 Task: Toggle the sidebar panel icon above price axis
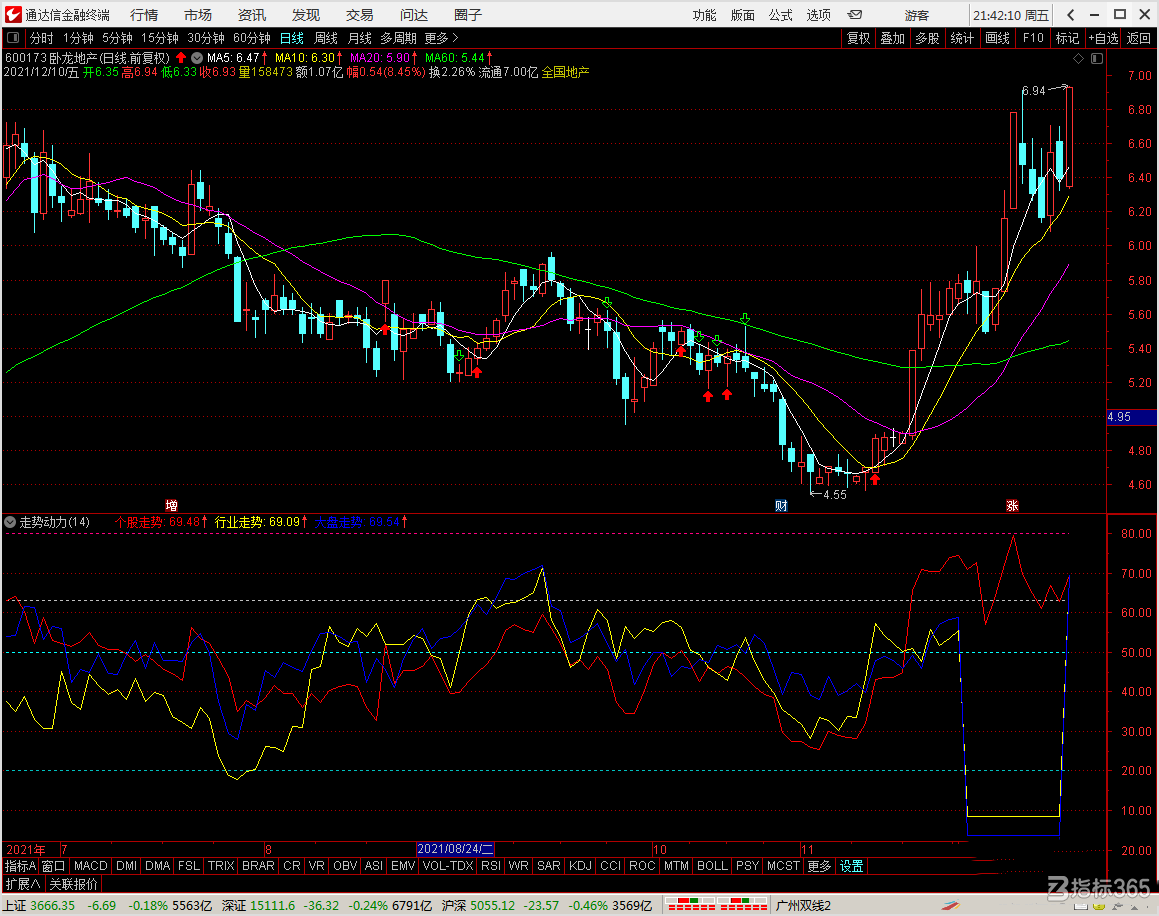(x=1097, y=58)
